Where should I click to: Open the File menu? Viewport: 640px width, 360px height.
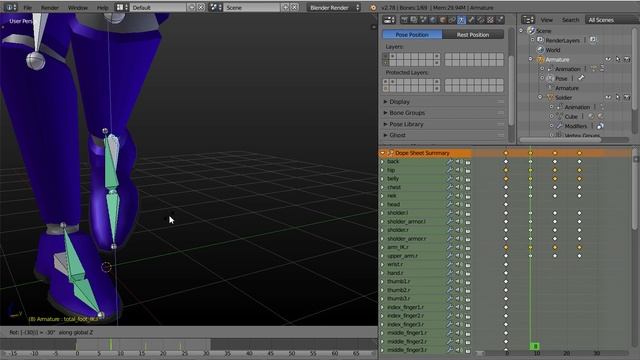click(27, 7)
